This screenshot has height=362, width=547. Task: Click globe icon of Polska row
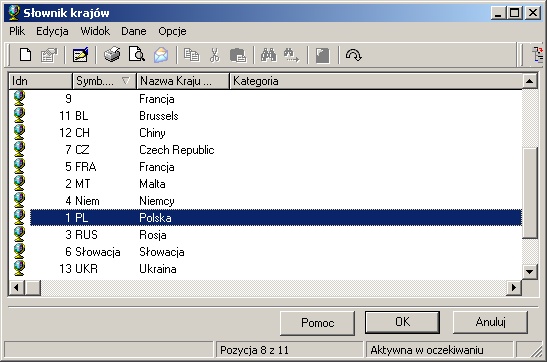[x=19, y=218]
